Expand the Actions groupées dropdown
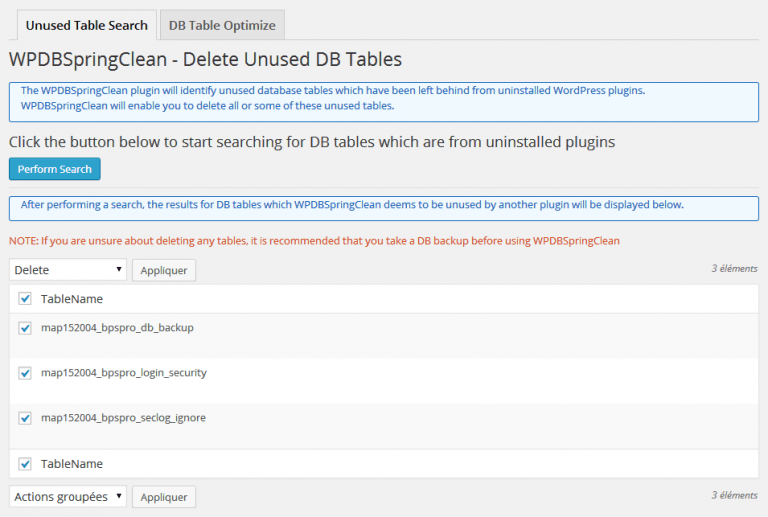Image resolution: width=768 pixels, height=517 pixels. [68, 497]
